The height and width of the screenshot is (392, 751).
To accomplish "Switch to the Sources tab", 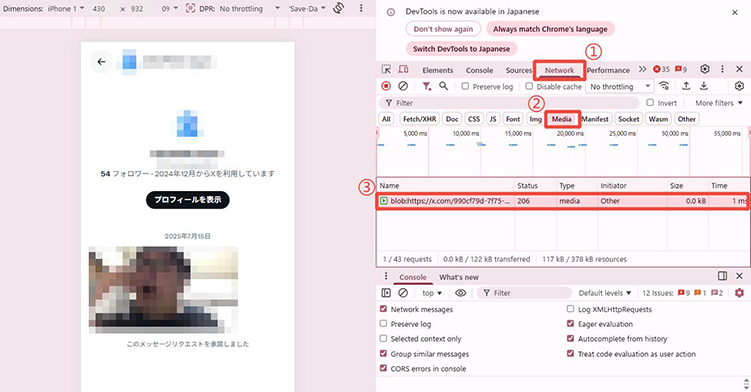I will coord(518,70).
